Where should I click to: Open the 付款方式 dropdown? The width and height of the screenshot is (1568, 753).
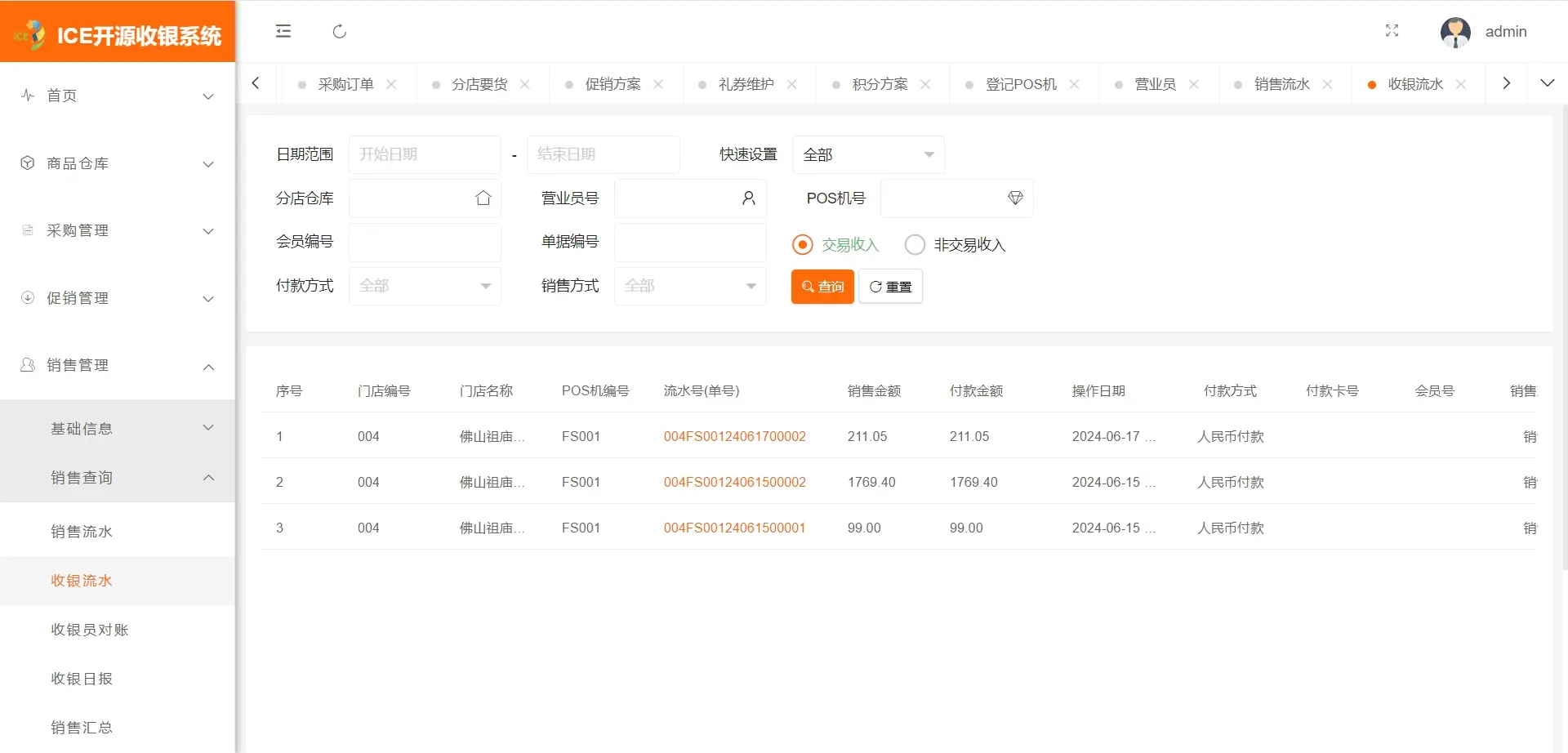pos(425,286)
